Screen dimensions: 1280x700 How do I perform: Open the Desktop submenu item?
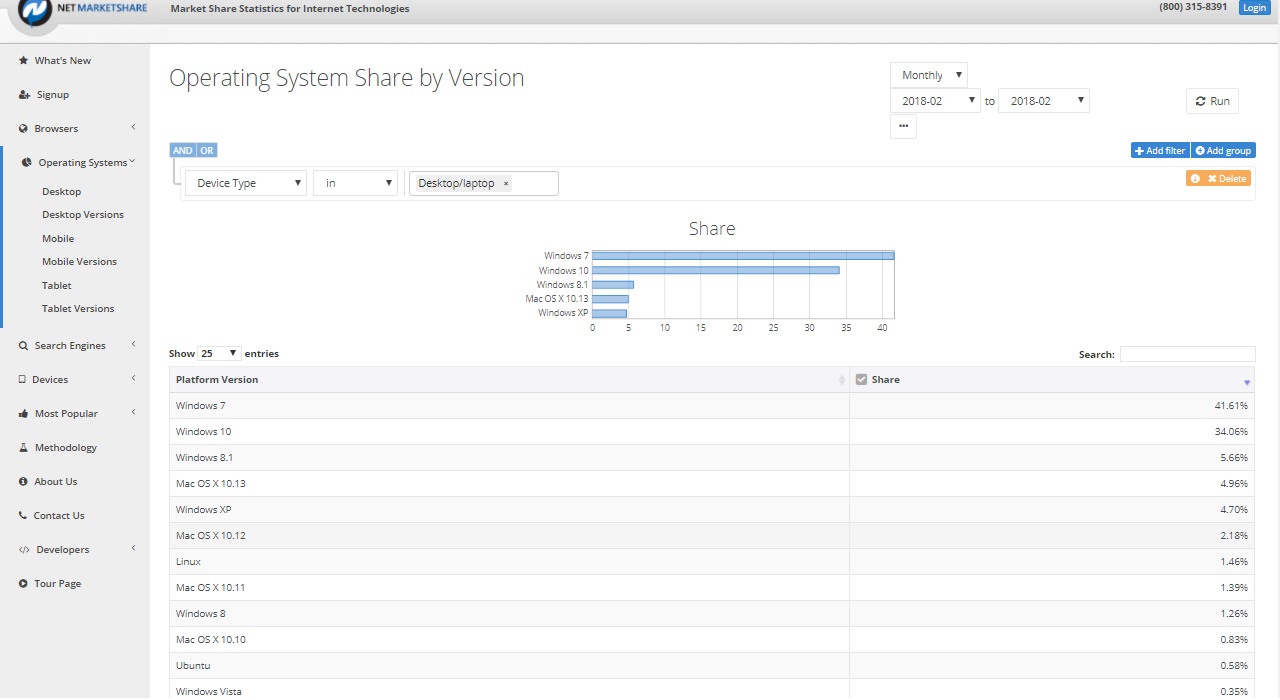pyautogui.click(x=62, y=192)
